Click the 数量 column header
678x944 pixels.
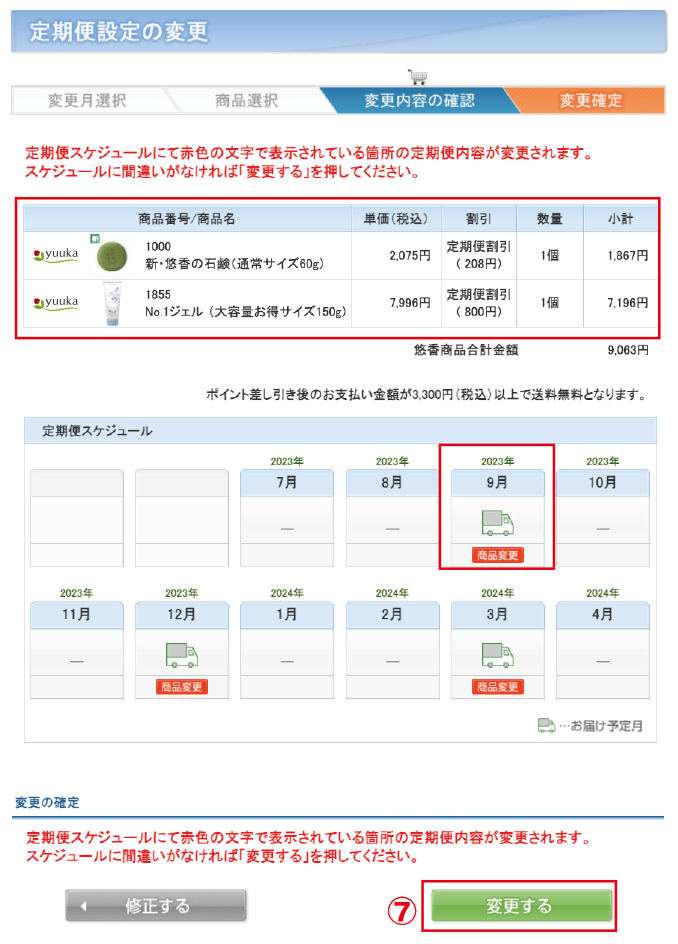(x=550, y=219)
